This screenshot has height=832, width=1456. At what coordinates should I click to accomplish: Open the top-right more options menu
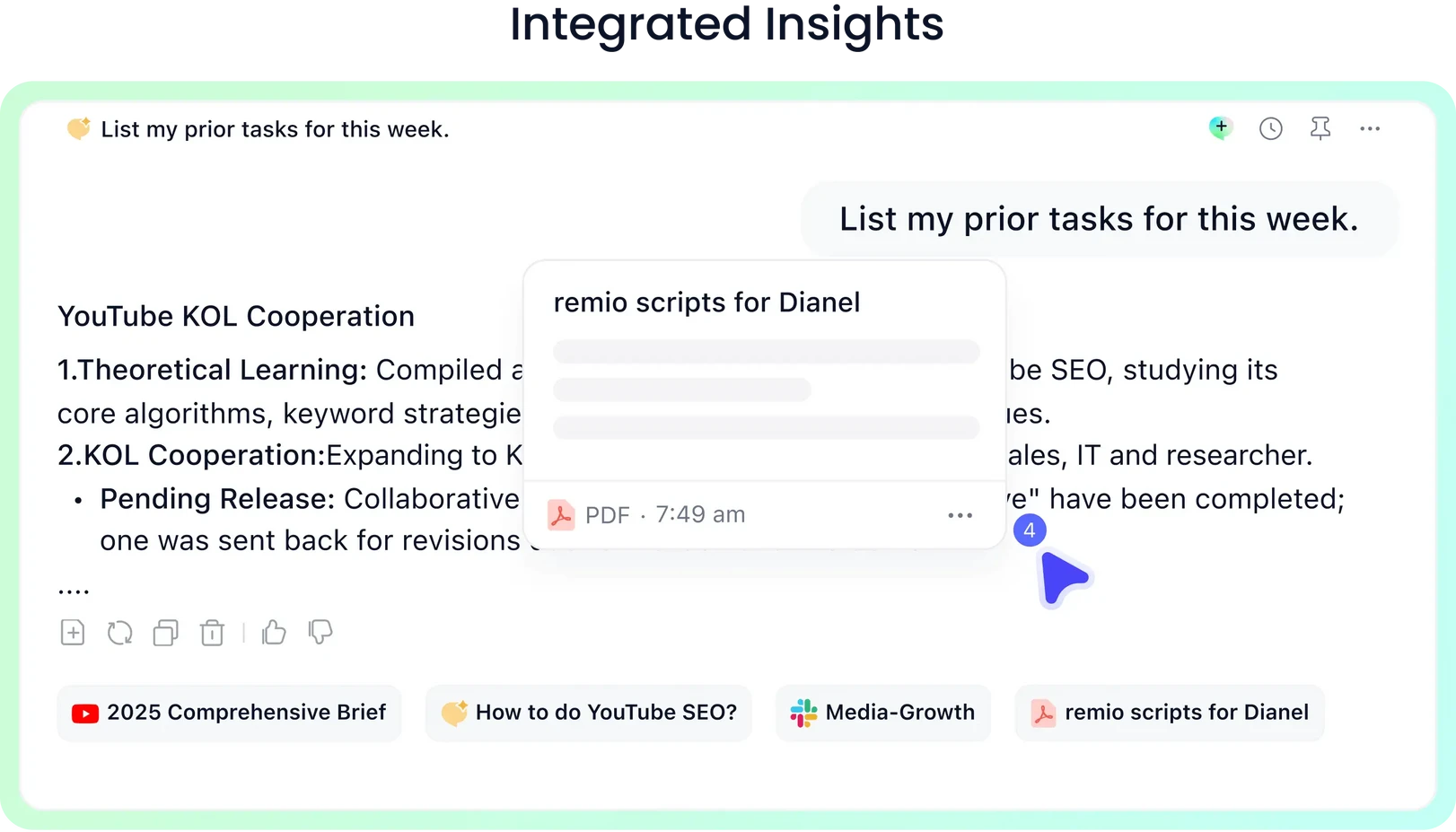pos(1370,129)
